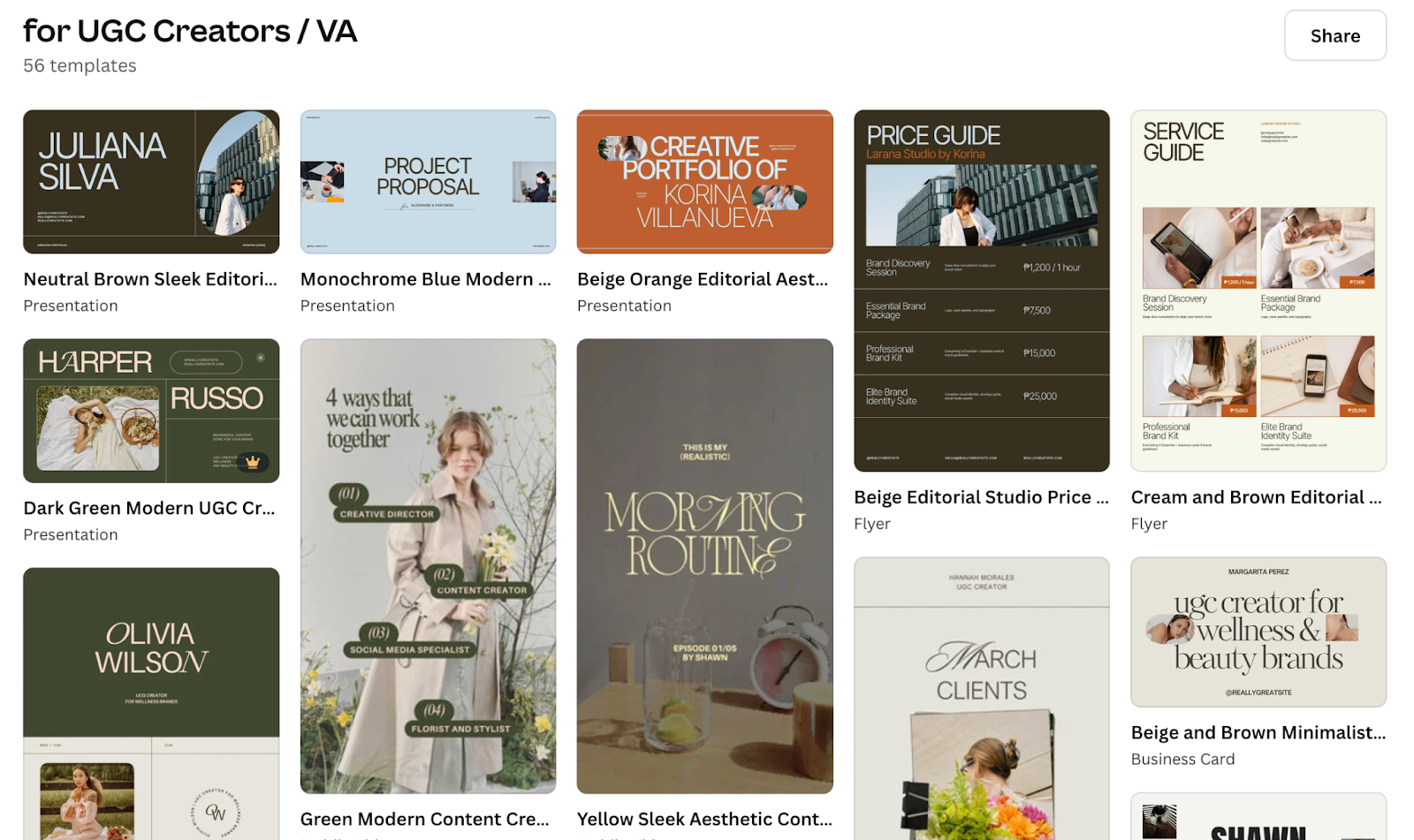Open the Juliana Silva presentation thumbnail
The height and width of the screenshot is (840, 1414).
(151, 182)
